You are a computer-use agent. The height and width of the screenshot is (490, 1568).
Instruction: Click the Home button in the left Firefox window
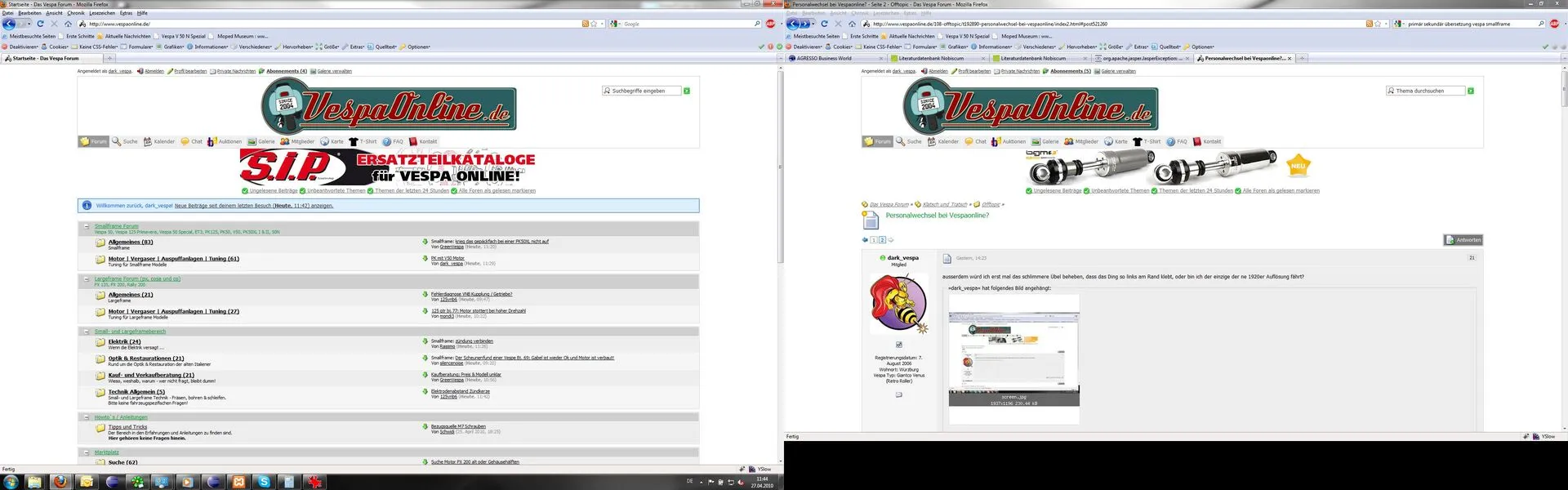point(68,24)
